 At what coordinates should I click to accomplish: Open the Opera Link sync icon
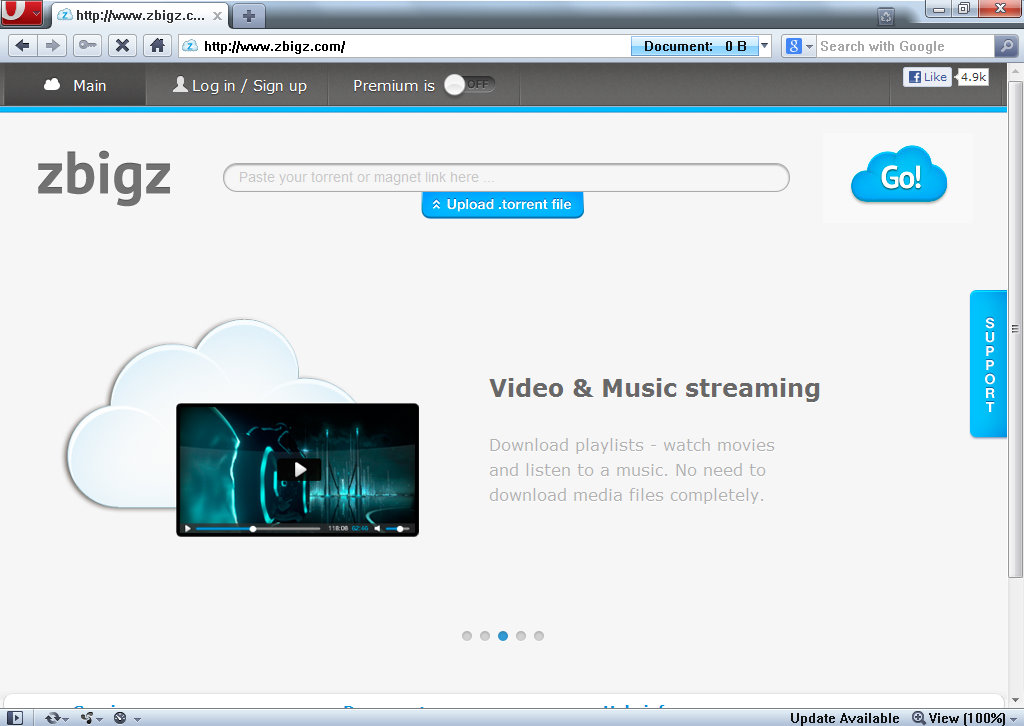click(53, 718)
